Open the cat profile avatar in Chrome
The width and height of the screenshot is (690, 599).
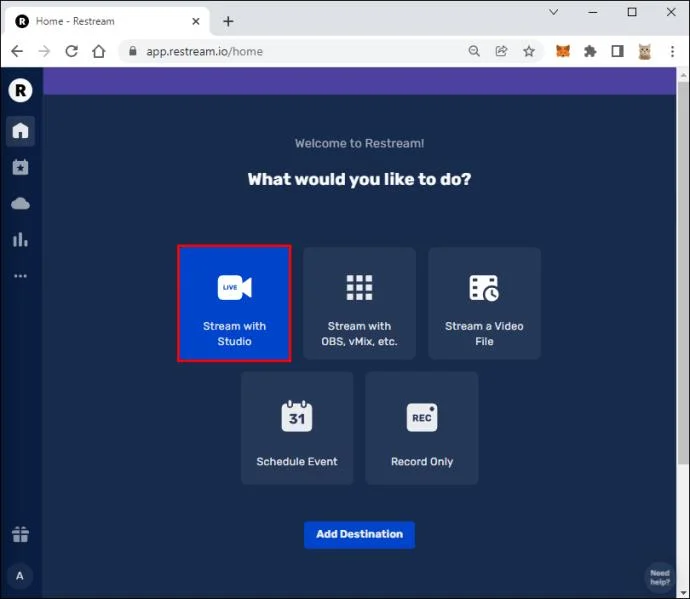click(645, 51)
